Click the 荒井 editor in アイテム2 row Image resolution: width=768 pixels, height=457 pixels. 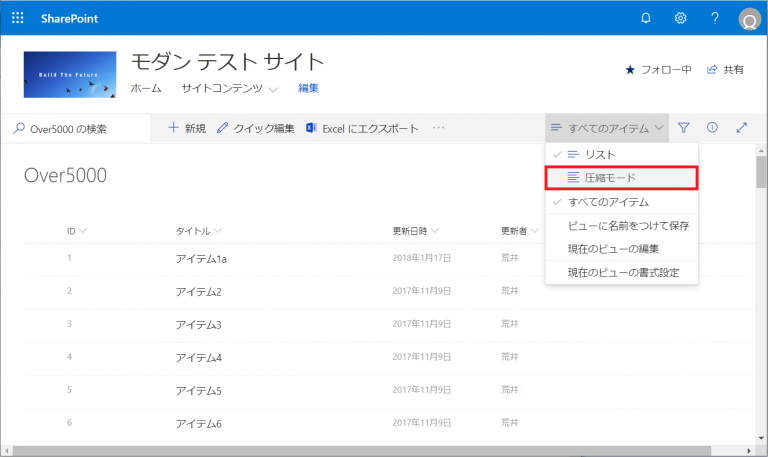click(509, 290)
